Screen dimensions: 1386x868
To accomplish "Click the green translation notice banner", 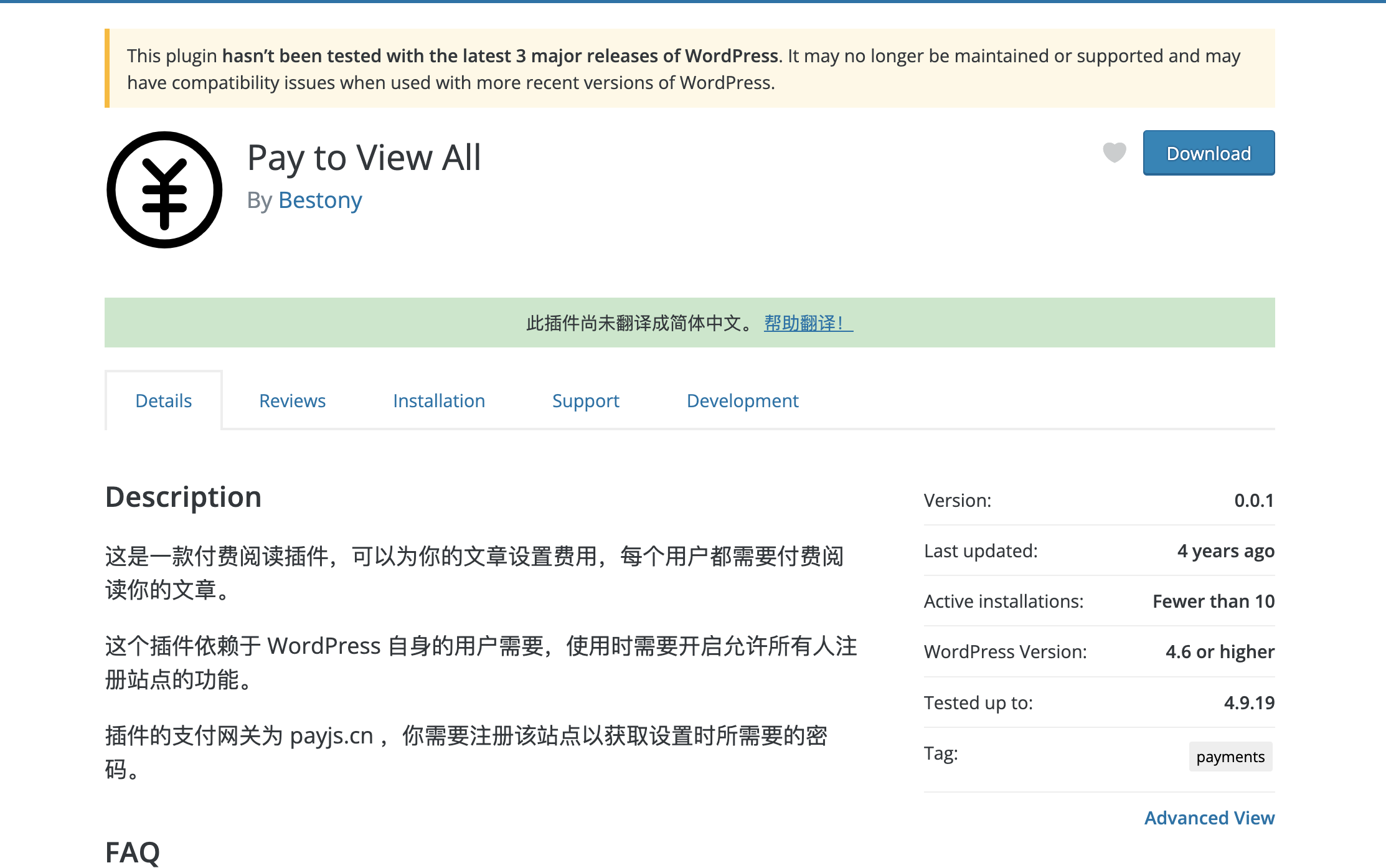I will (436, 323).
